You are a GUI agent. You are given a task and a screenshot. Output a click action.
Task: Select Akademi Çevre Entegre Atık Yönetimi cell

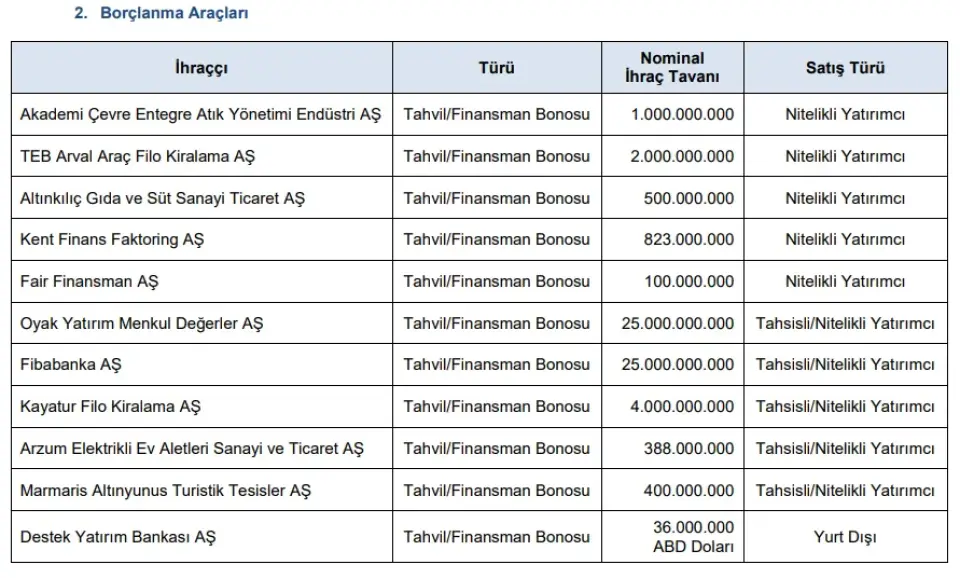(201, 114)
